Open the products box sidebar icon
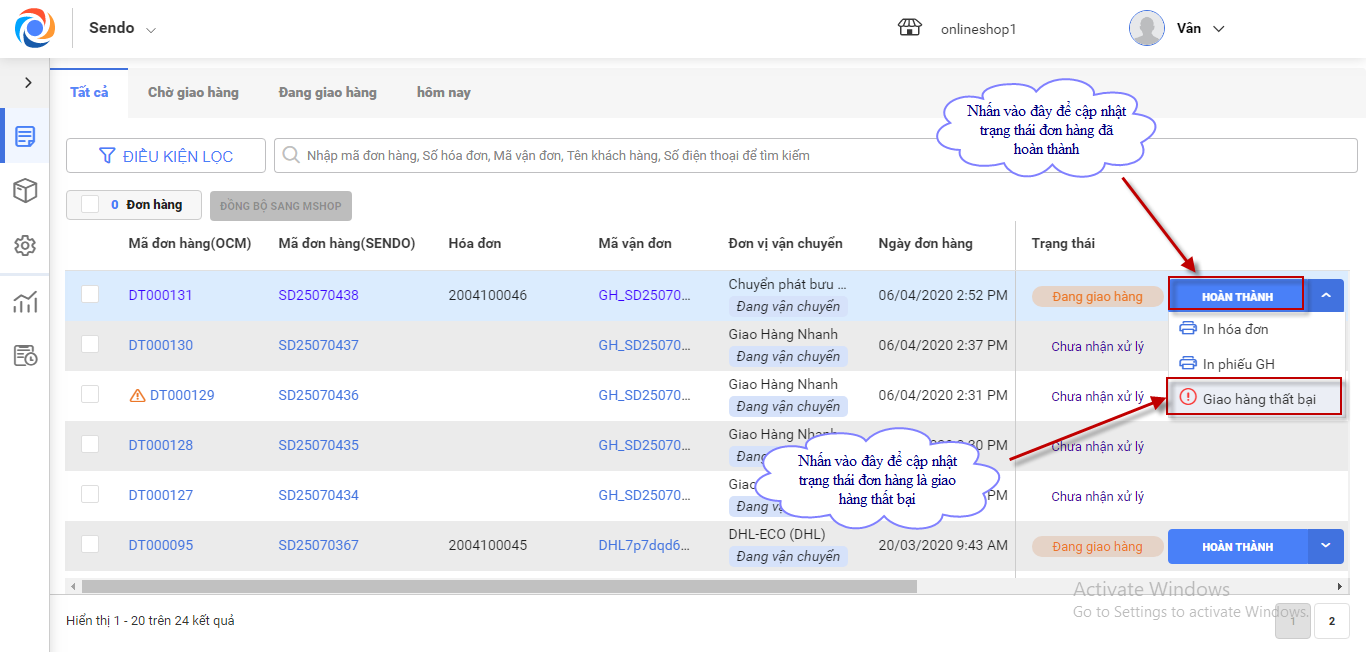 (x=25, y=191)
